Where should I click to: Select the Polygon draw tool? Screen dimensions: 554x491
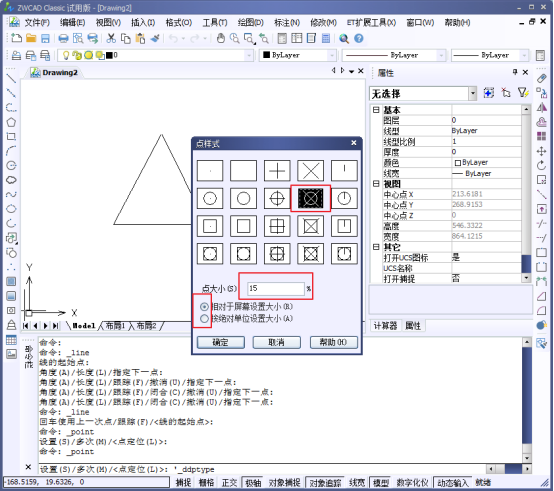point(11,122)
